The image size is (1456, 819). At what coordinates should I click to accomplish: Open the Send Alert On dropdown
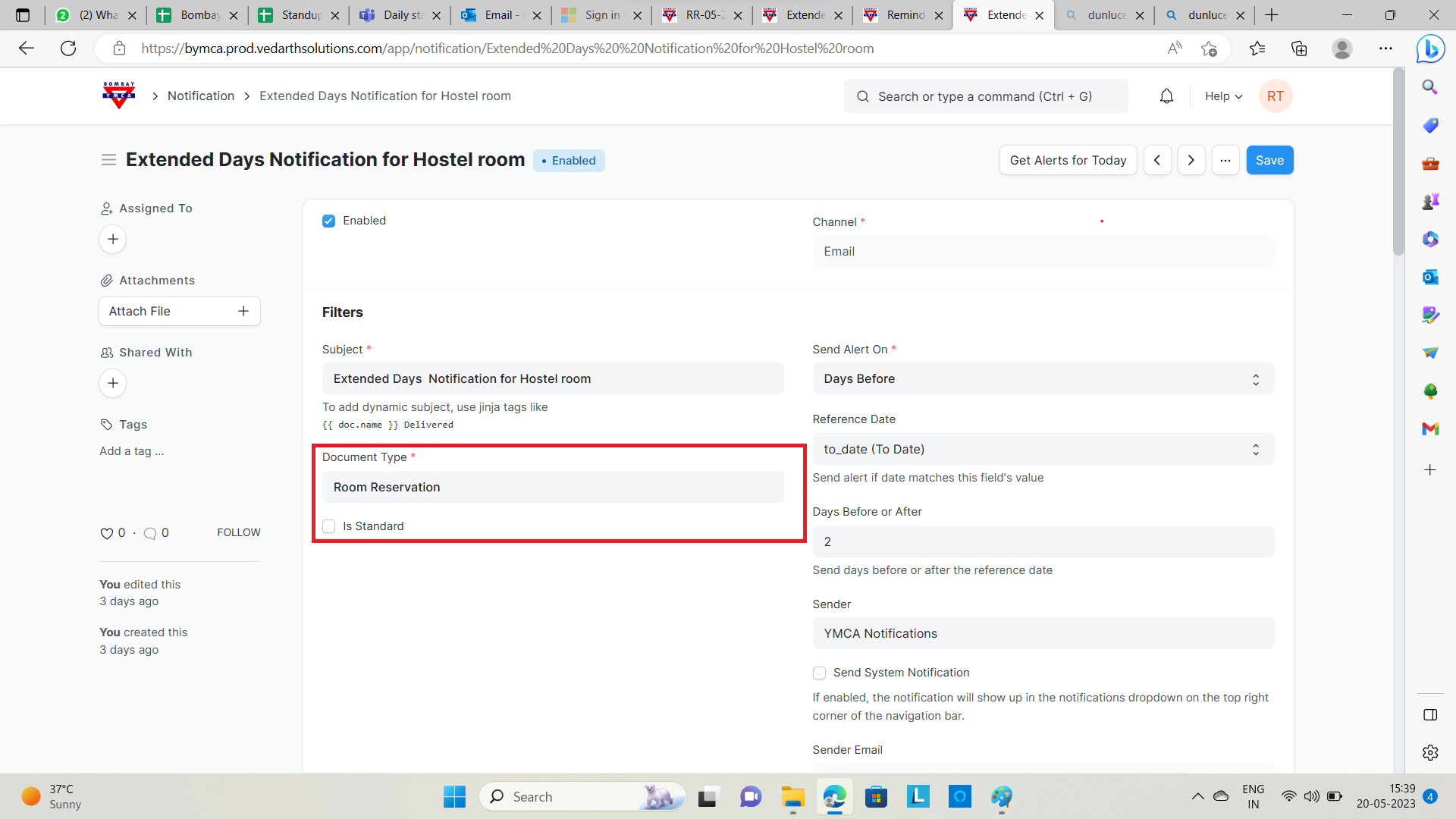(1043, 379)
